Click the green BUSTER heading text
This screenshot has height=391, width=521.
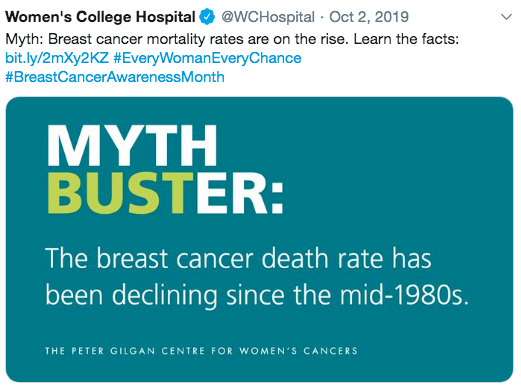coord(120,193)
